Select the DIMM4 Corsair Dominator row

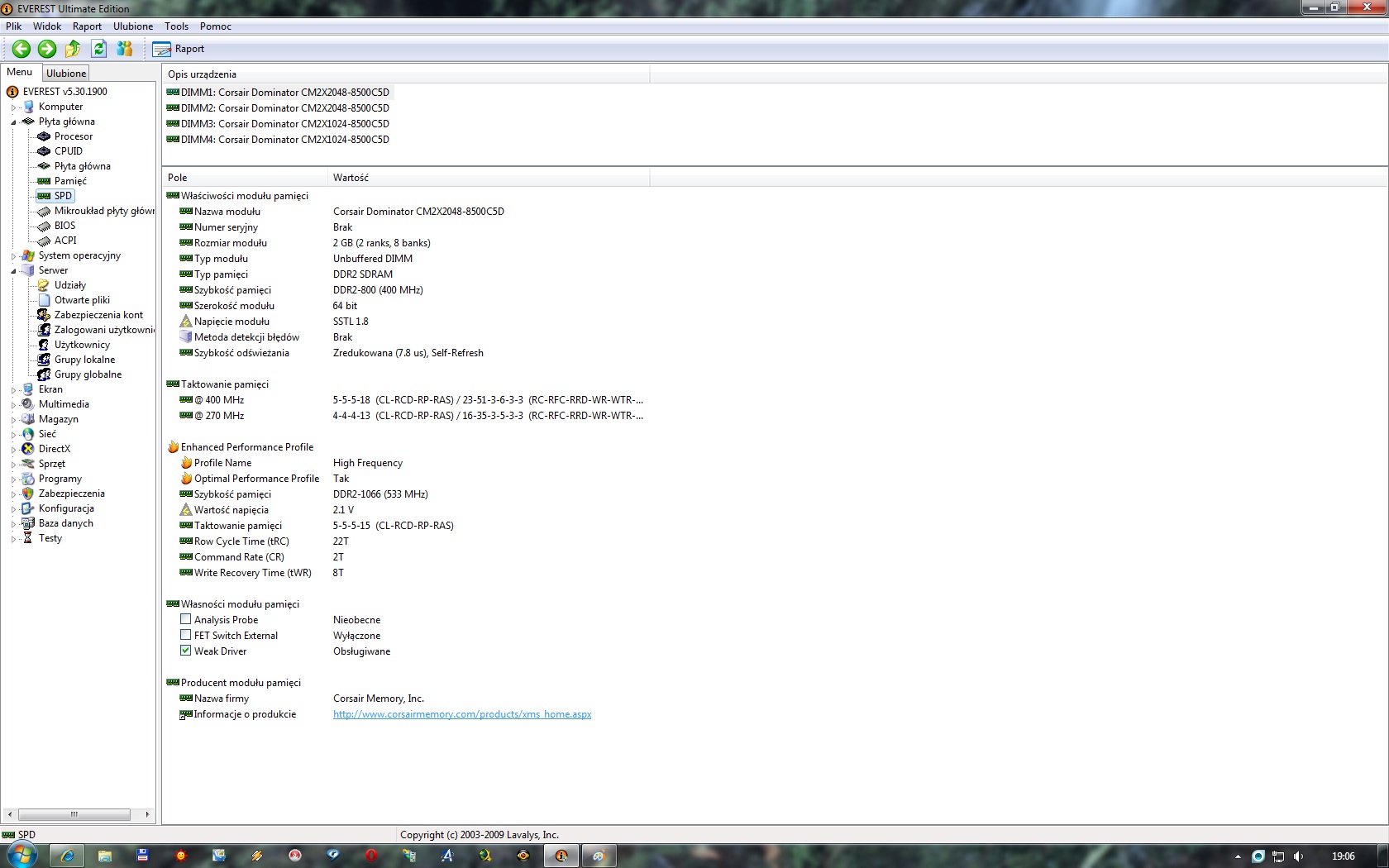coord(278,140)
